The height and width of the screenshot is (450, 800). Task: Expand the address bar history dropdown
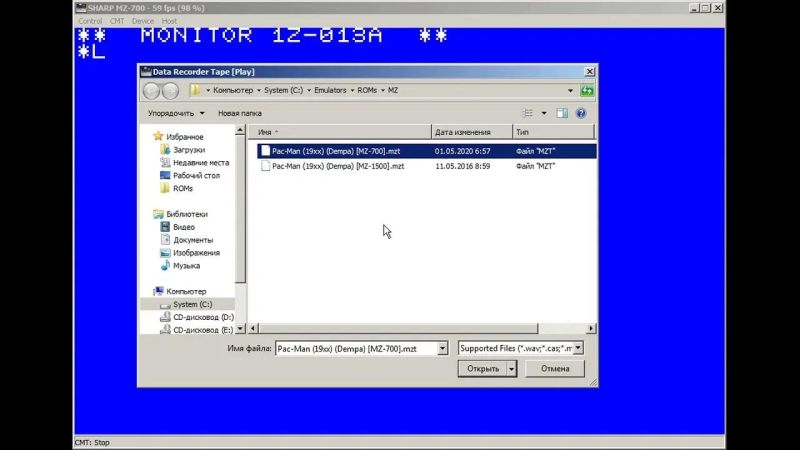click(x=570, y=91)
